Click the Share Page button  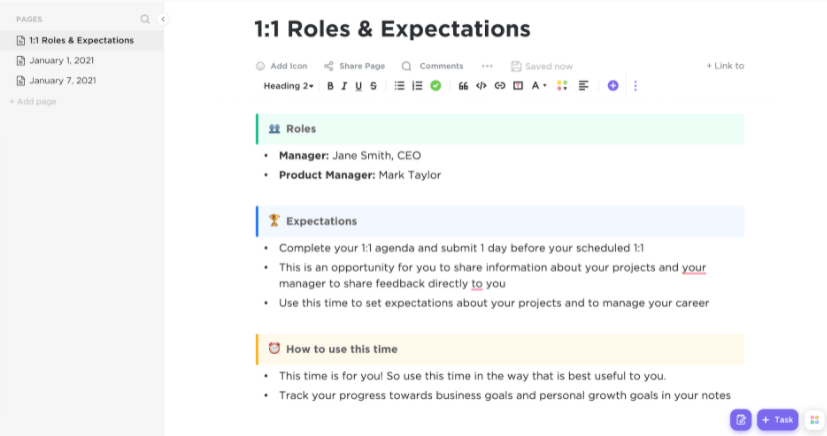click(x=354, y=66)
